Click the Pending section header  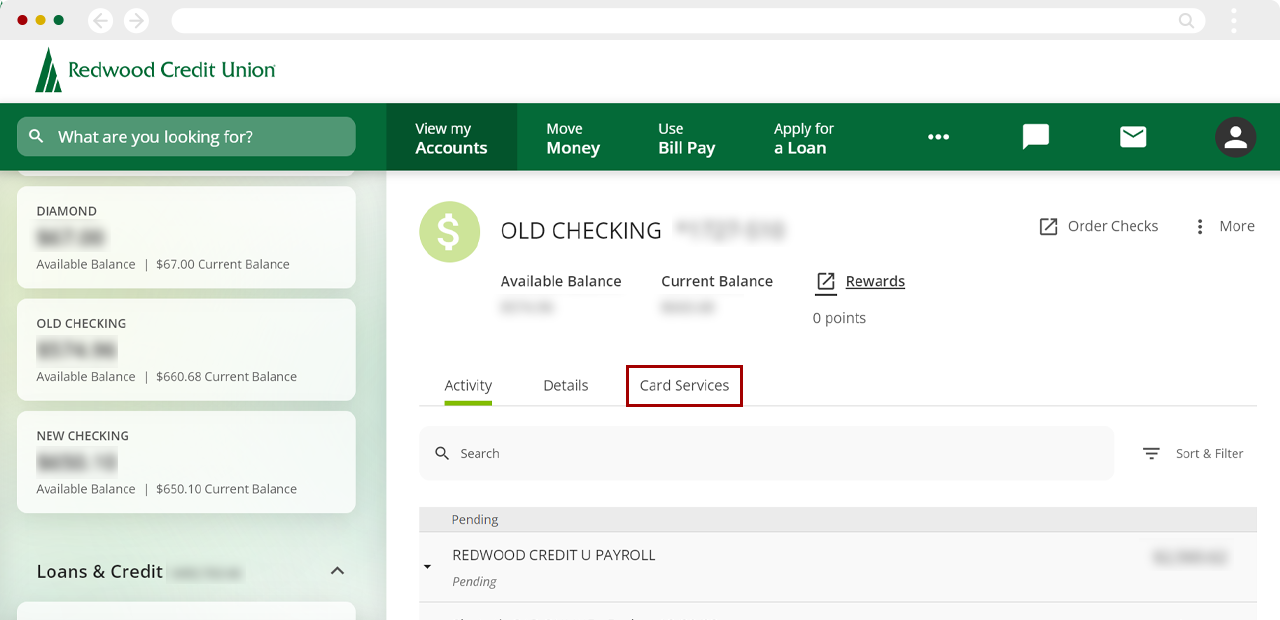[838, 519]
